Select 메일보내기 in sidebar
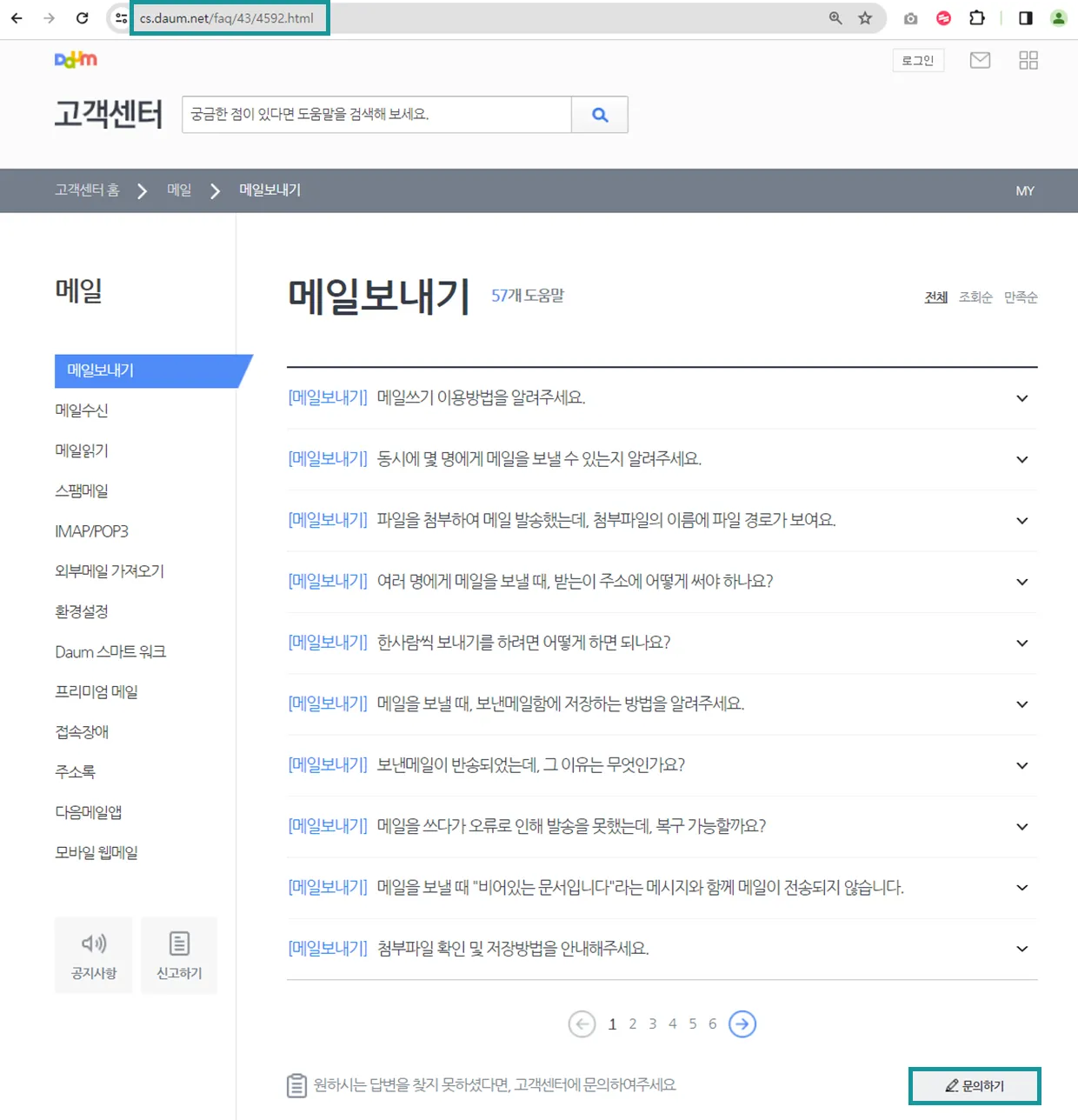Image resolution: width=1078 pixels, height=1120 pixels. 148,370
